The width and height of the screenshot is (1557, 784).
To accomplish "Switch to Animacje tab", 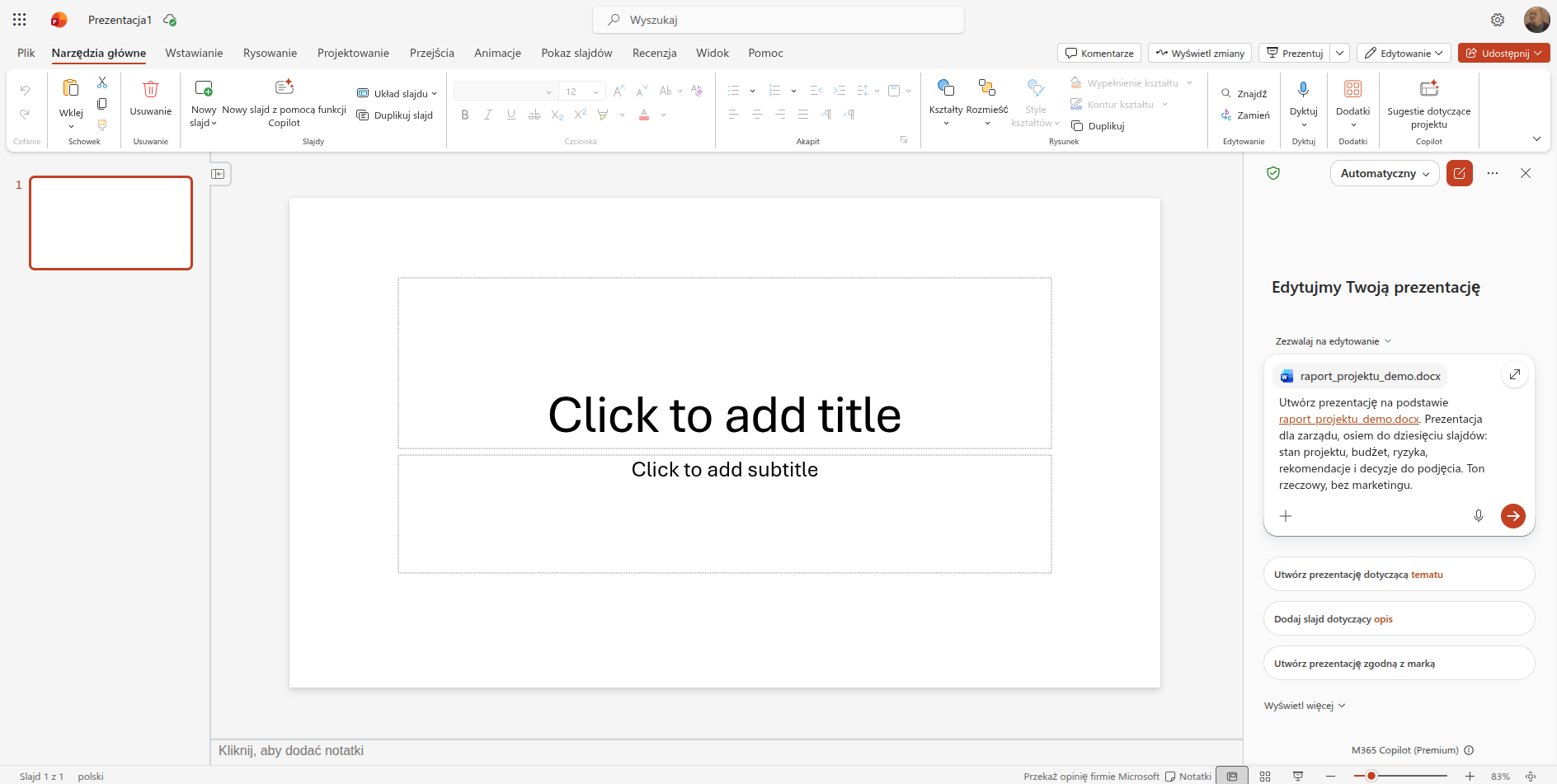I will point(497,53).
